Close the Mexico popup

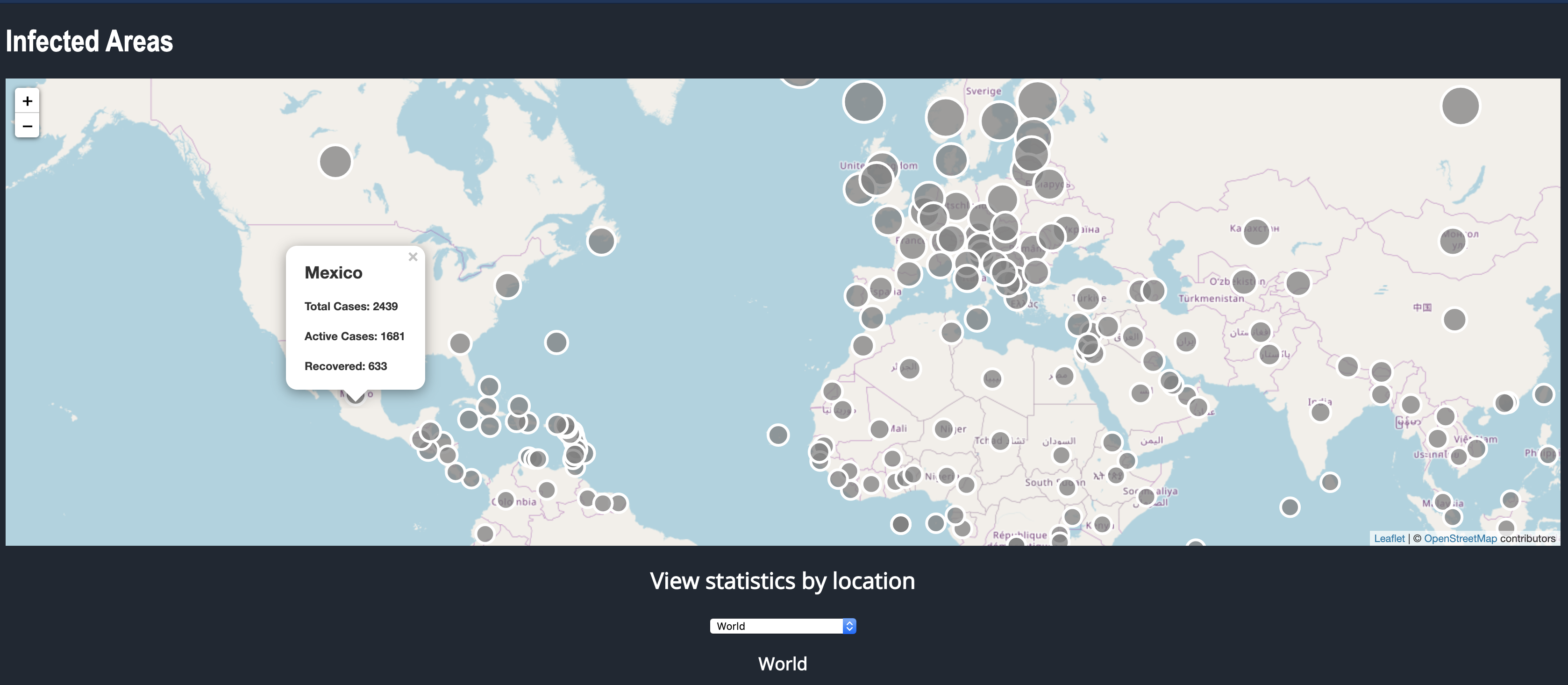click(413, 257)
